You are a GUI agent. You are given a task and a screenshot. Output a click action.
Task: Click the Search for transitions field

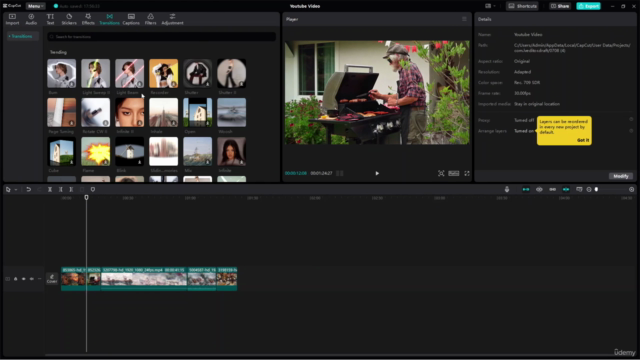click(x=162, y=37)
